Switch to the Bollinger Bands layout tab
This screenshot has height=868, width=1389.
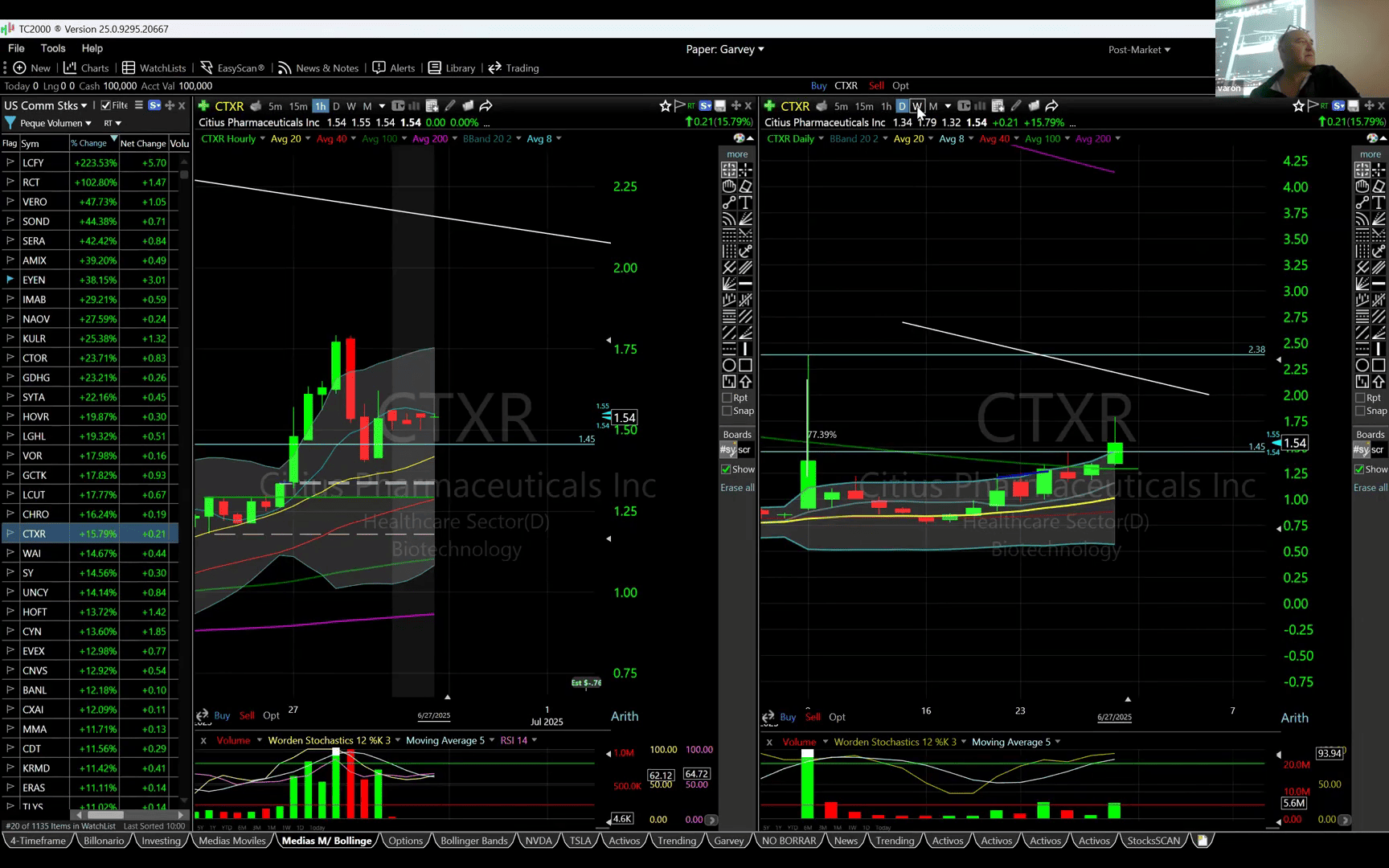(x=473, y=841)
